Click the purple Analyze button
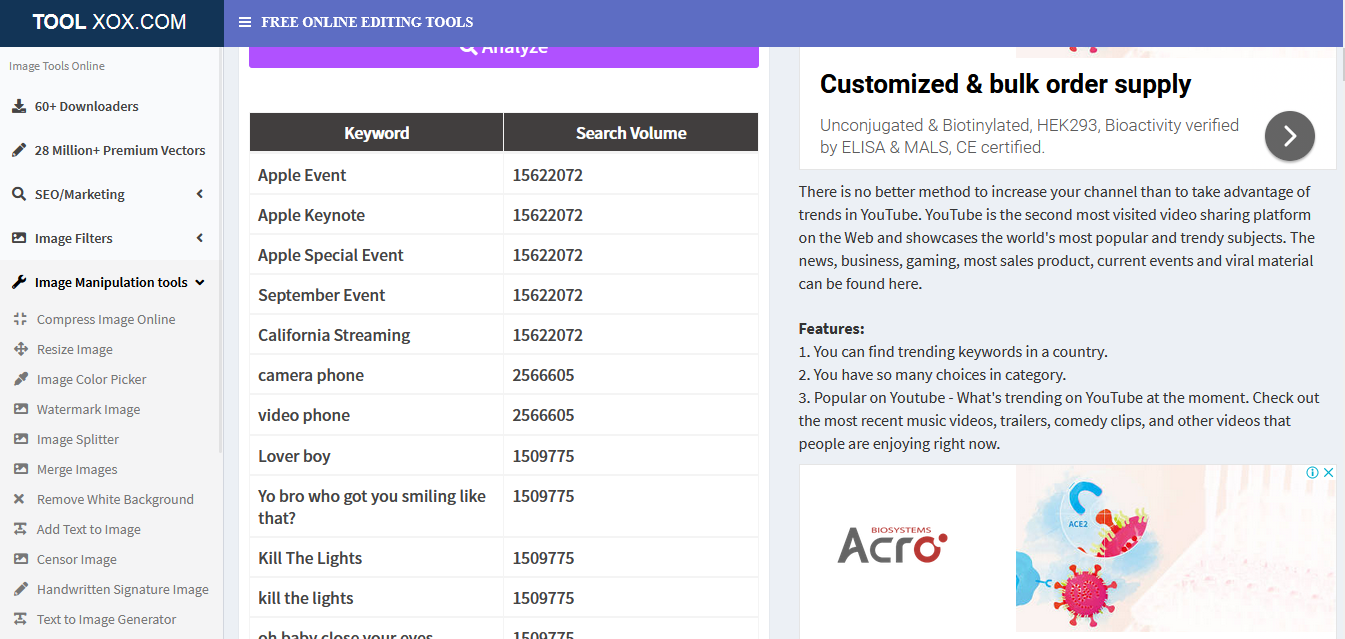This screenshot has height=639, width=1345. [x=504, y=55]
